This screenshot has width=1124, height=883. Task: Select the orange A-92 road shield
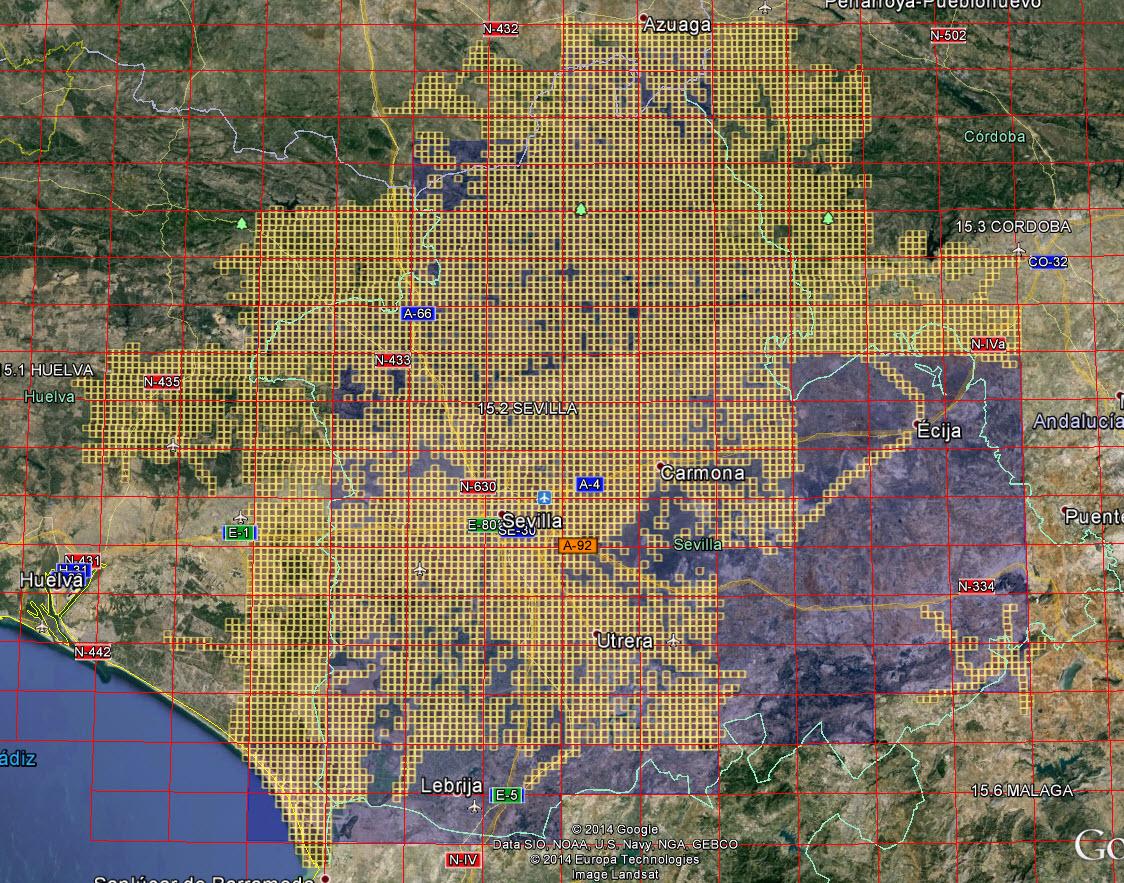[578, 546]
